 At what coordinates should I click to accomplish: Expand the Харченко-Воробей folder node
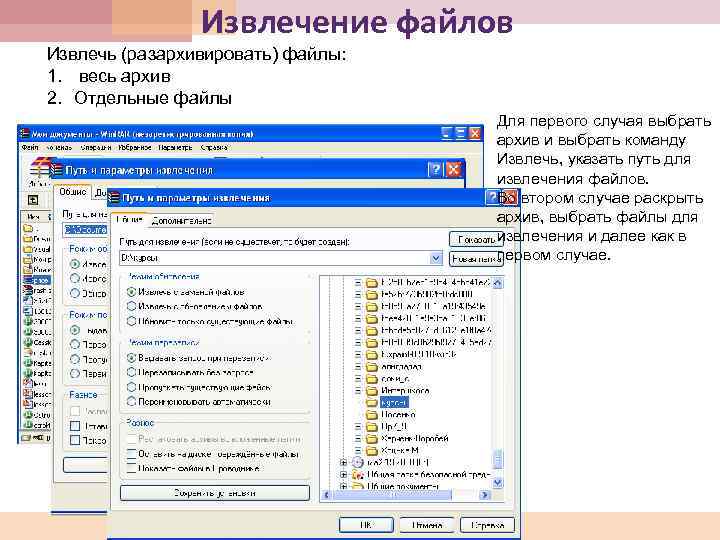point(358,439)
